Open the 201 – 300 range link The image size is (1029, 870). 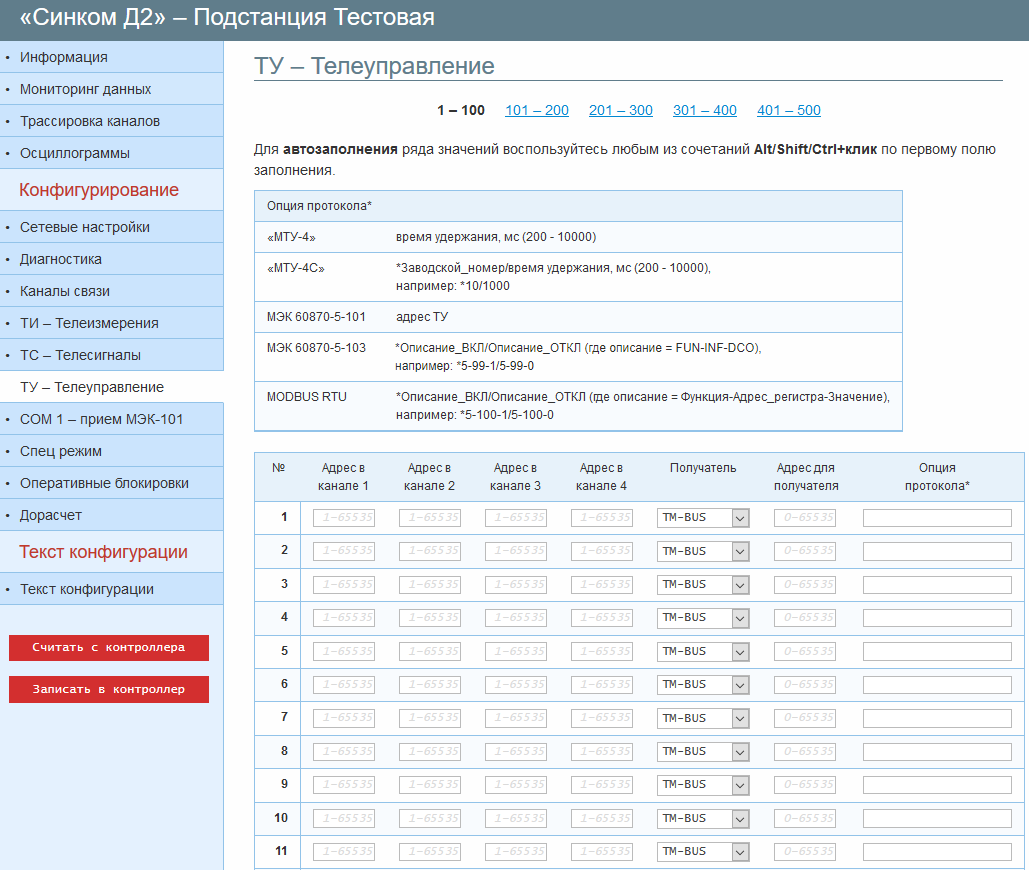coord(621,111)
